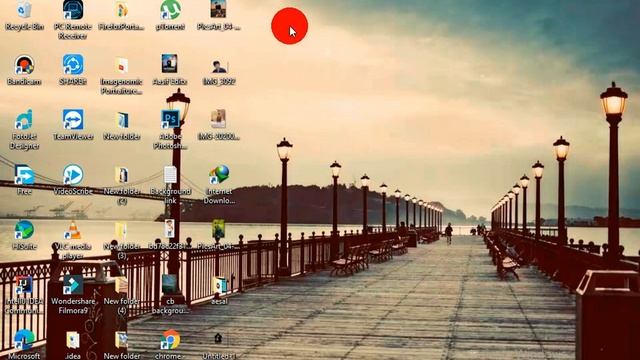Select PicsArt_04 image beside Bd78c22f31 file

[x=218, y=229]
